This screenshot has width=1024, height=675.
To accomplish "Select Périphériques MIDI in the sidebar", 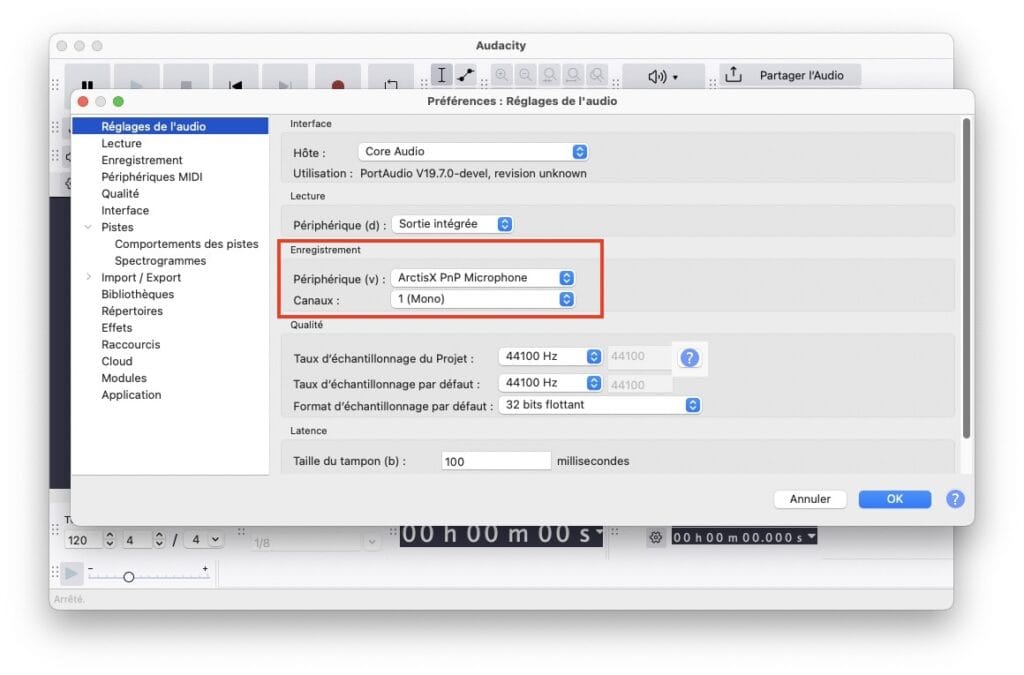I will point(152,177).
